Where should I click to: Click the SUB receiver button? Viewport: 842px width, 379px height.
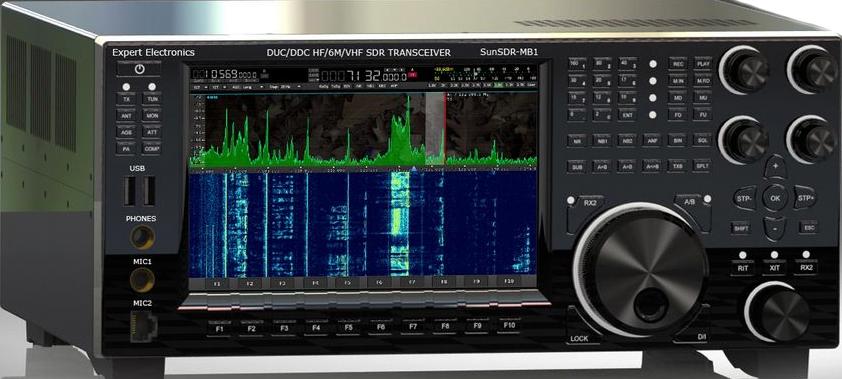(x=577, y=166)
